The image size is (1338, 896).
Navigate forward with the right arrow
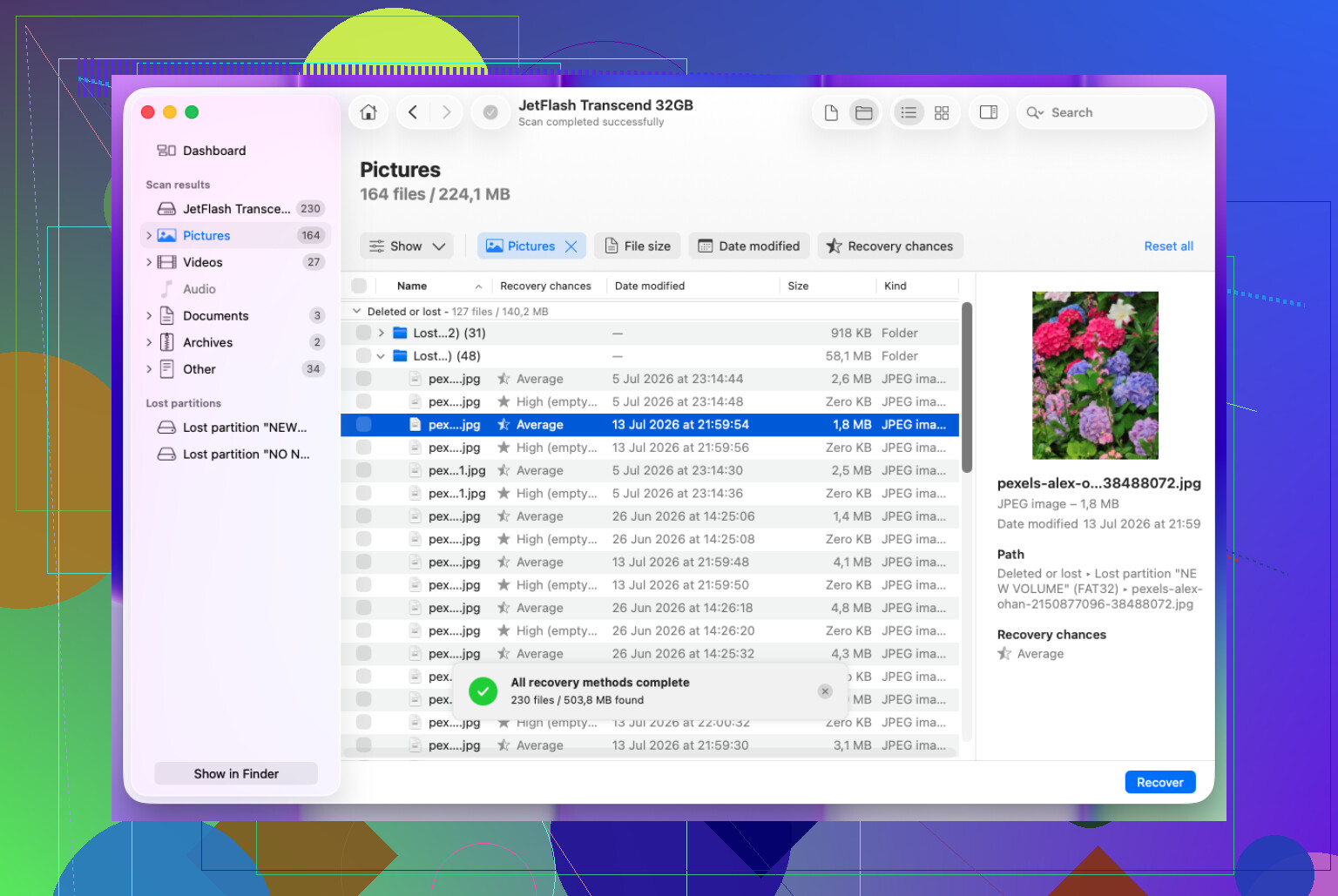point(446,112)
